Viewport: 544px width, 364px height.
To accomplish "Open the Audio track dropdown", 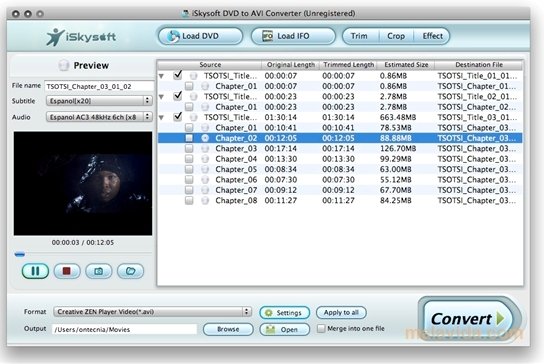I will (x=99, y=117).
